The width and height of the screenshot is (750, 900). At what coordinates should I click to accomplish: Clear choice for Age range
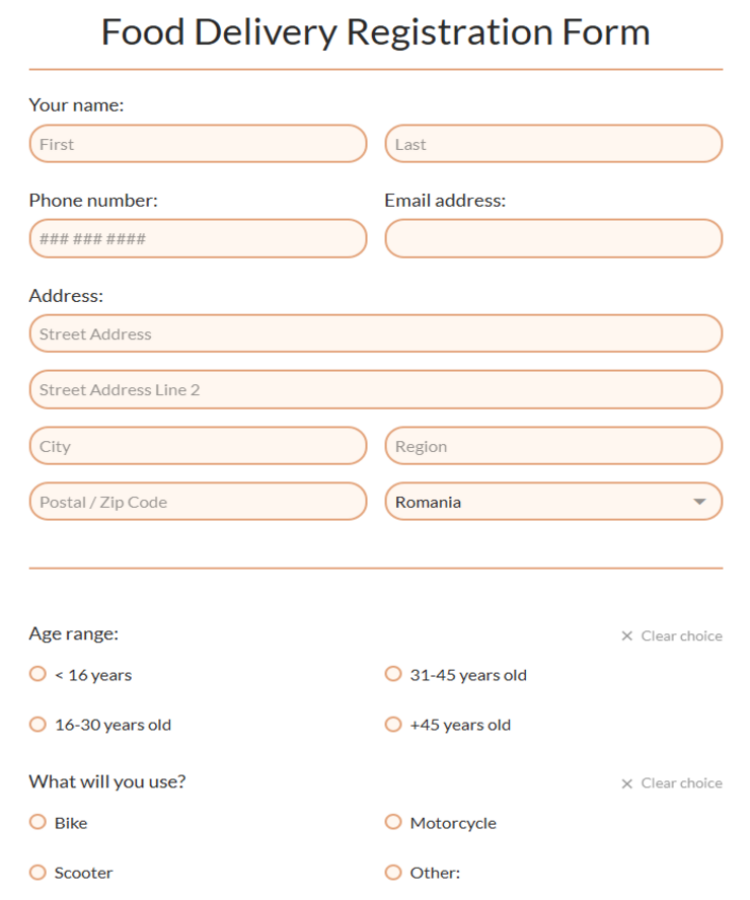pos(671,636)
